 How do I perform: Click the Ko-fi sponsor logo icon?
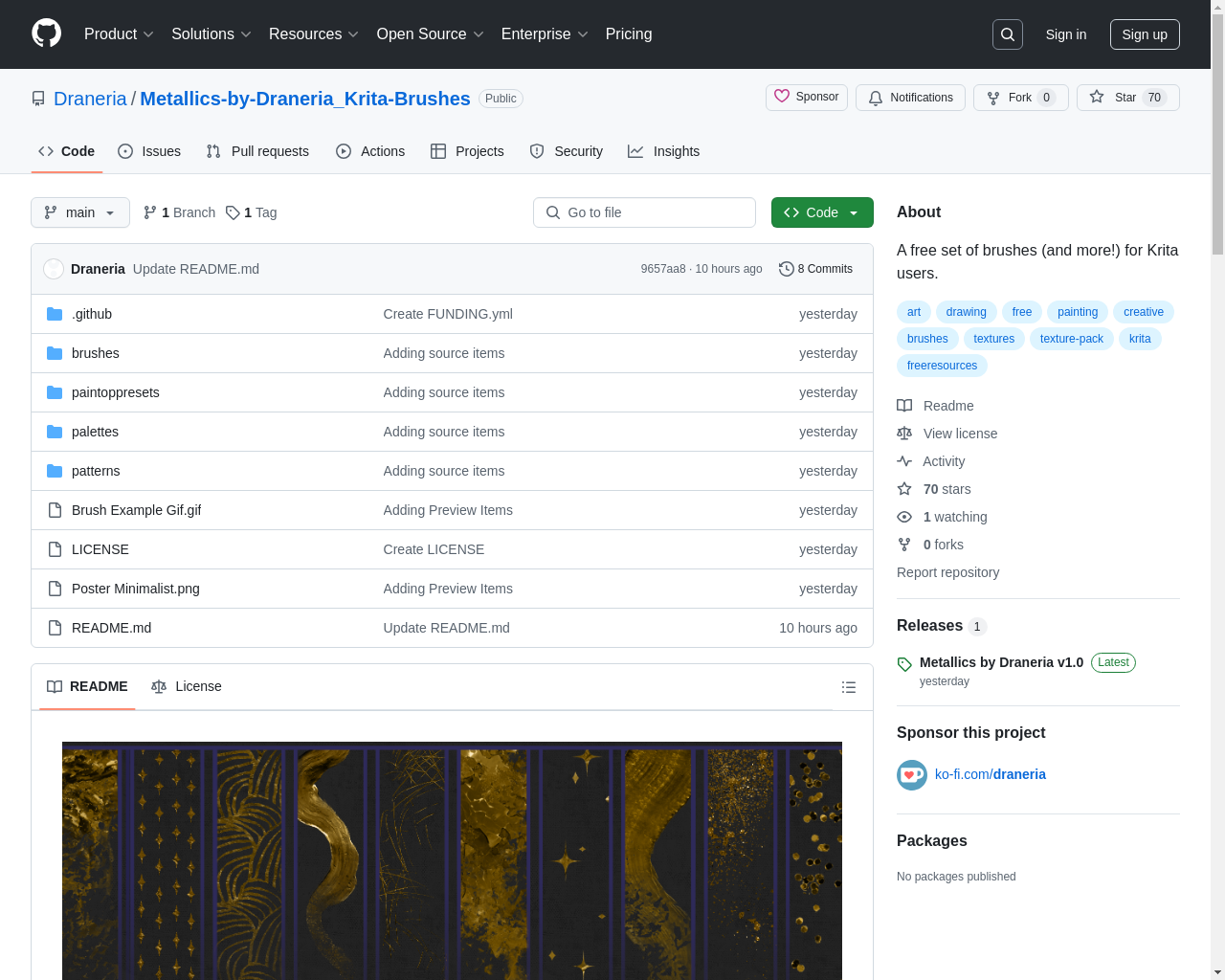click(912, 775)
